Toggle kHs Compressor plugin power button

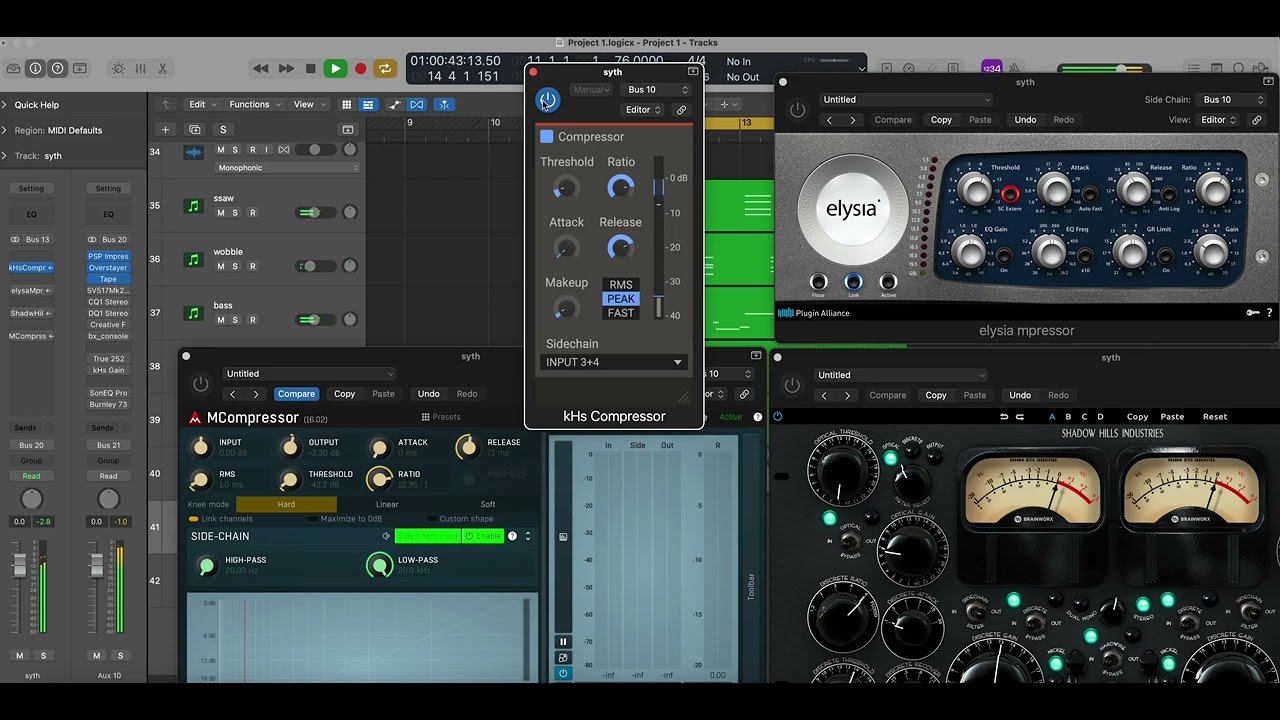547,99
